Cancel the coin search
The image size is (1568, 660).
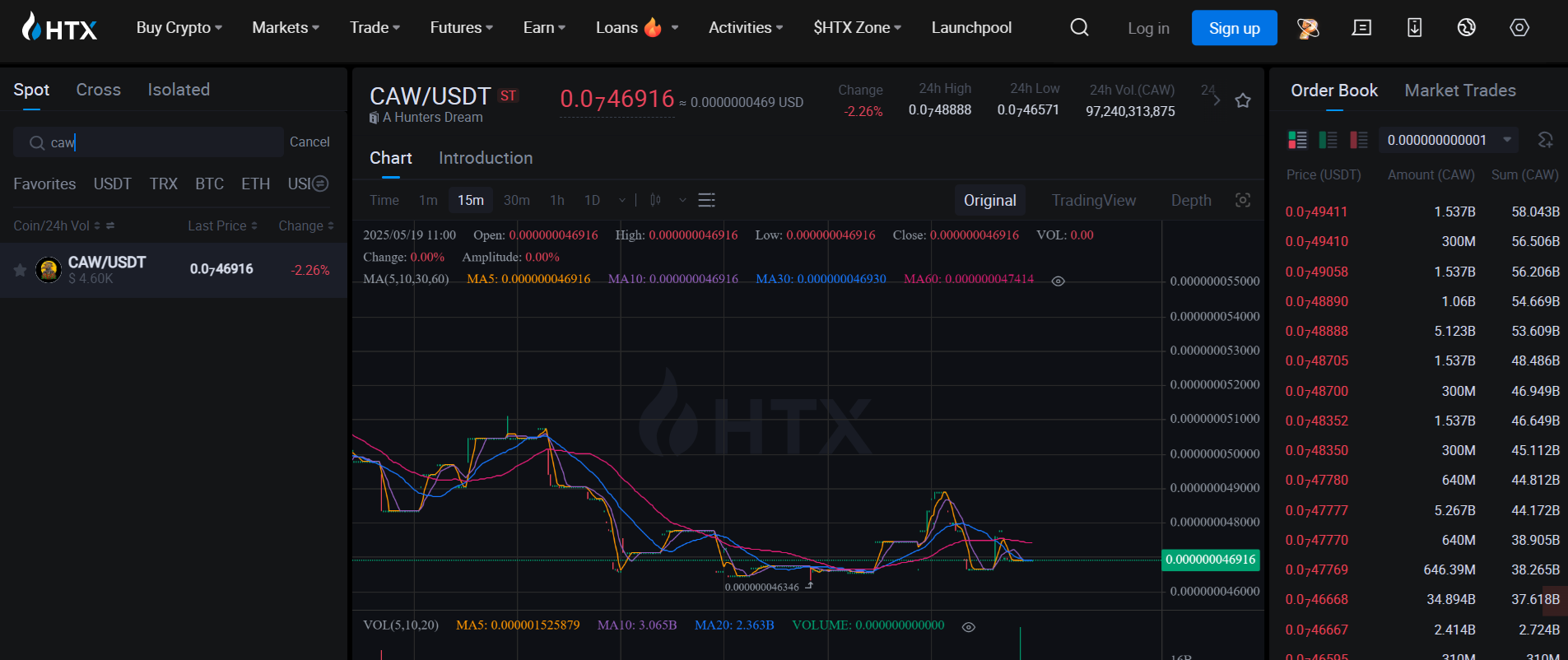(309, 142)
